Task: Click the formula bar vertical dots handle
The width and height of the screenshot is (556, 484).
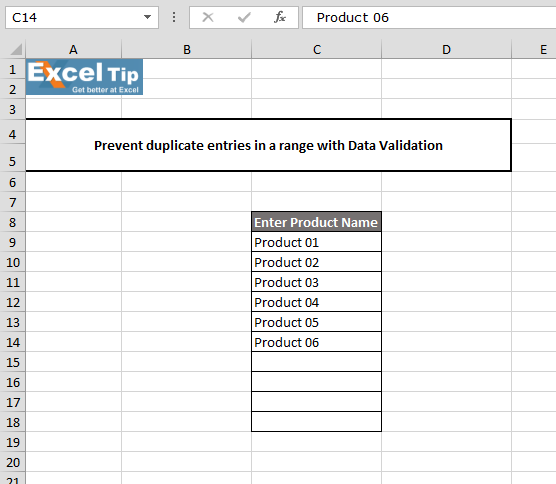Action: point(174,17)
